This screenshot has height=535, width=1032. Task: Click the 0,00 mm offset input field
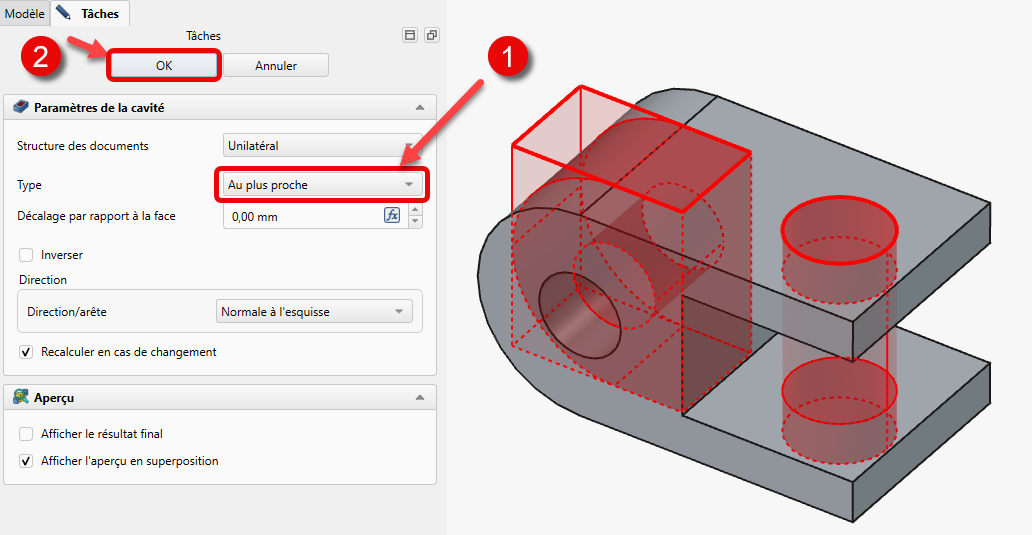coord(302,216)
